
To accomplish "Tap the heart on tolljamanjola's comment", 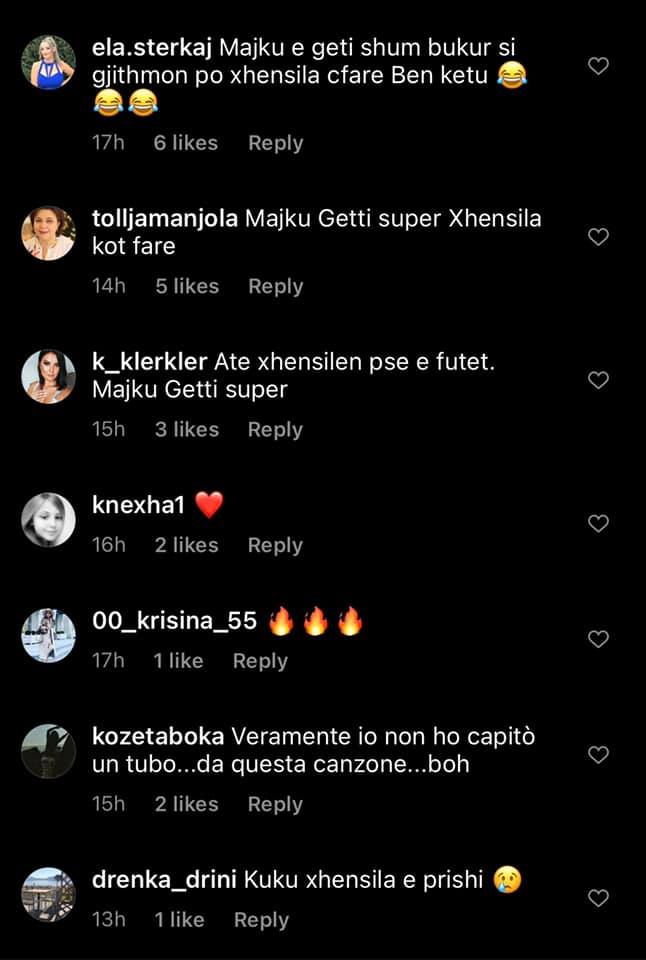I will coord(598,237).
